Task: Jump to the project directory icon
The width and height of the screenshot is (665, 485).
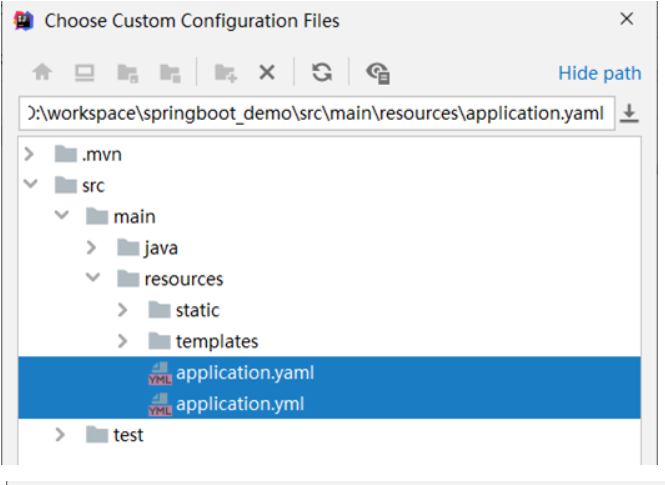Action: [127, 73]
